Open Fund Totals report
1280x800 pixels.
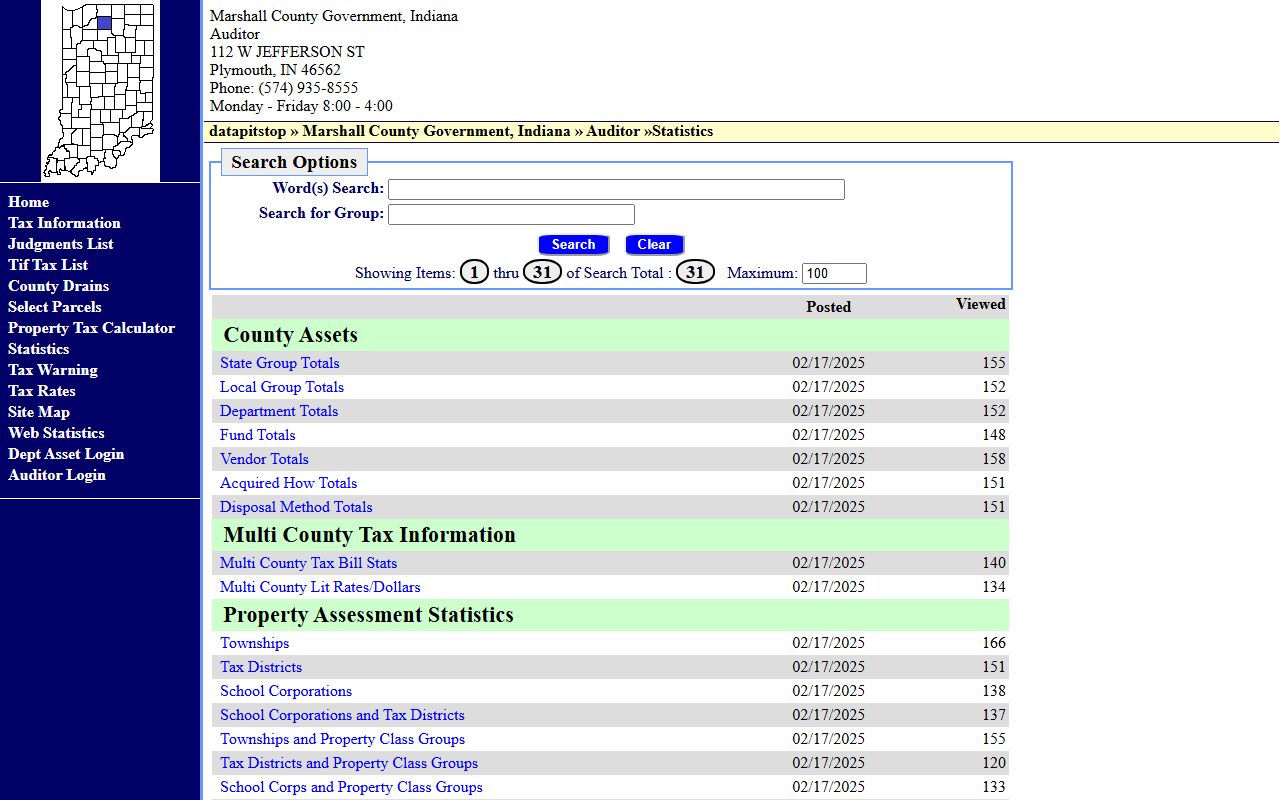[257, 435]
